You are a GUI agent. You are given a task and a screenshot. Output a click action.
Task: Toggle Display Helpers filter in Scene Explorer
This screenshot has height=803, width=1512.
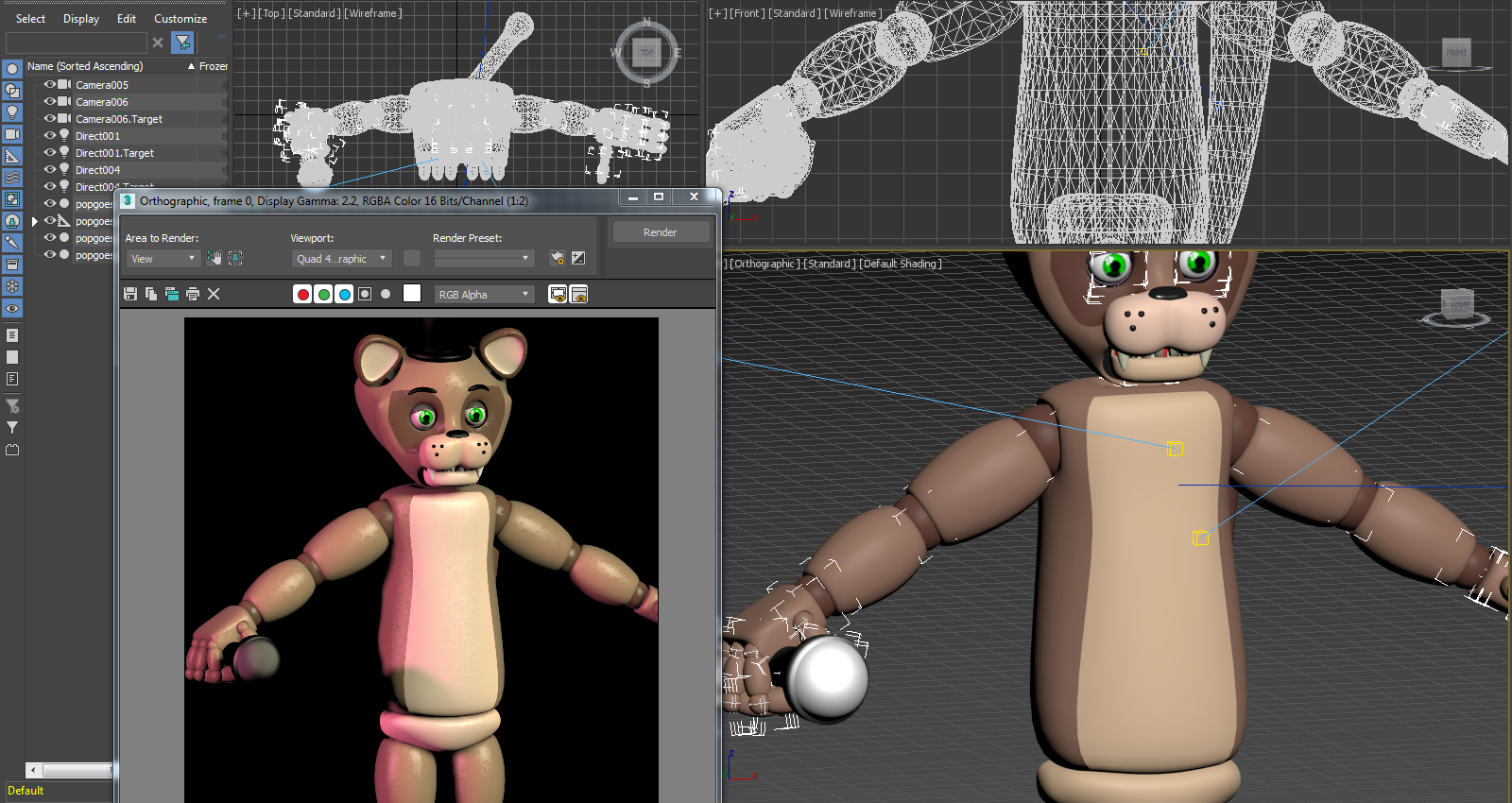tap(12, 156)
